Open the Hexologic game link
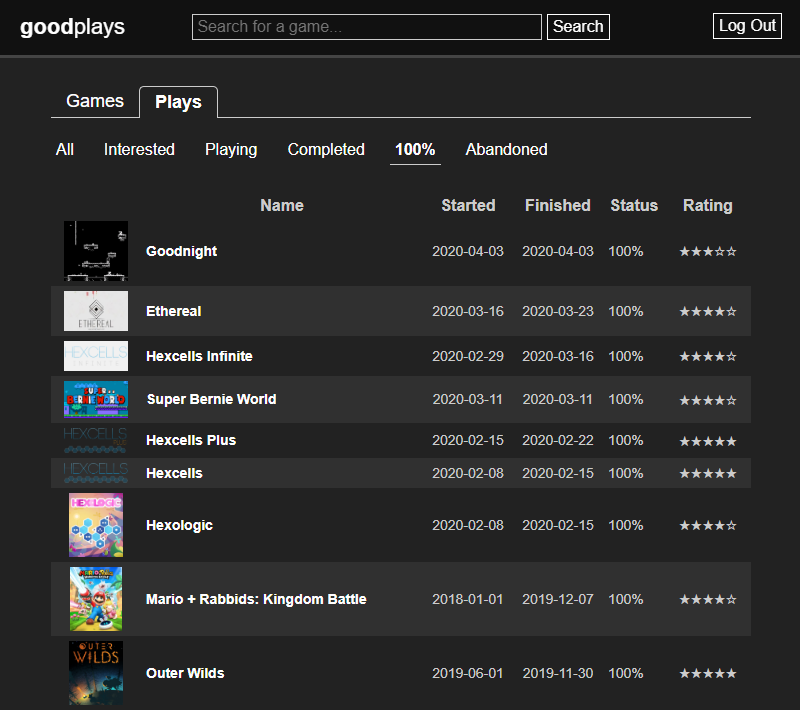800x710 pixels. point(179,525)
